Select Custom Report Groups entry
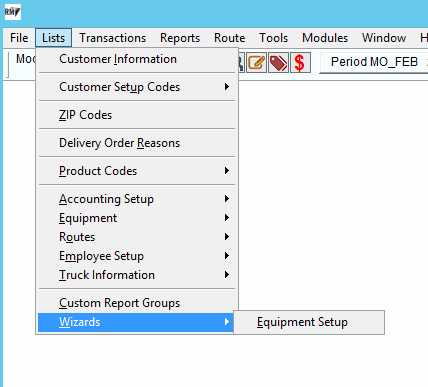 137,303
